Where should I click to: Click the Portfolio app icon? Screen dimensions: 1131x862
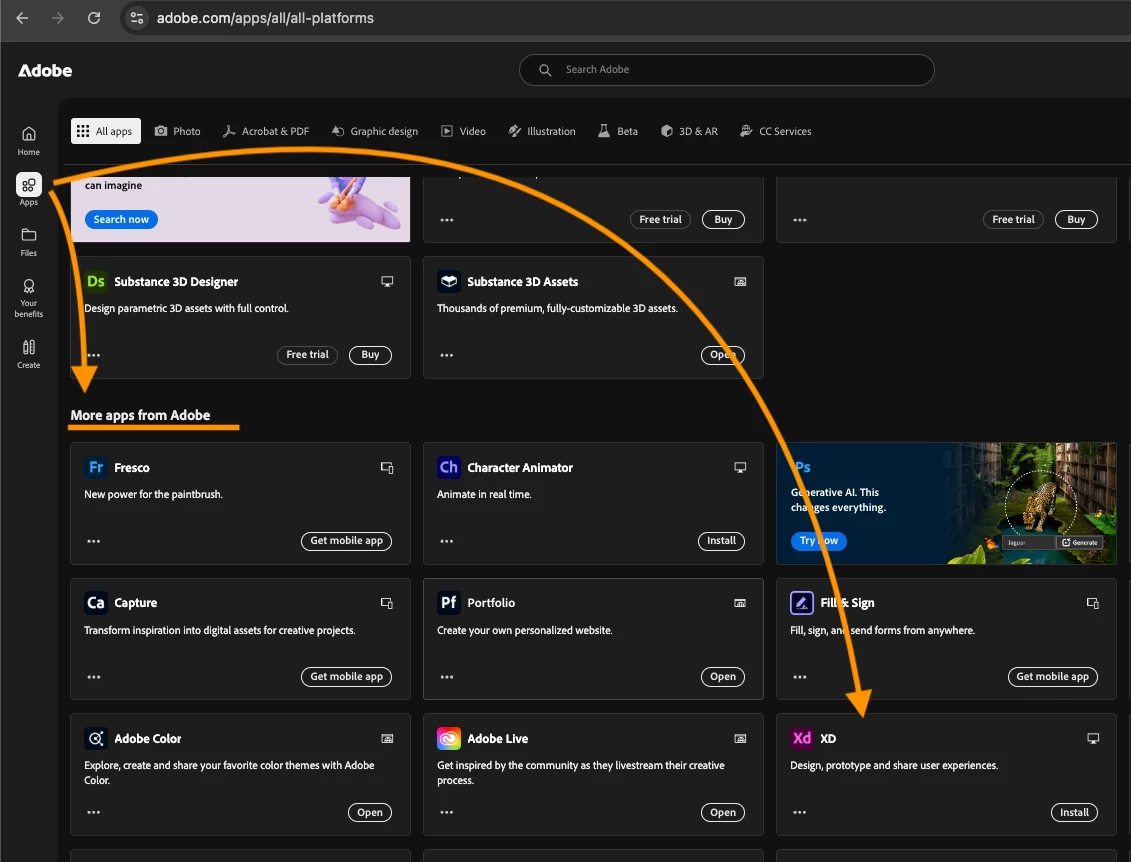click(449, 602)
